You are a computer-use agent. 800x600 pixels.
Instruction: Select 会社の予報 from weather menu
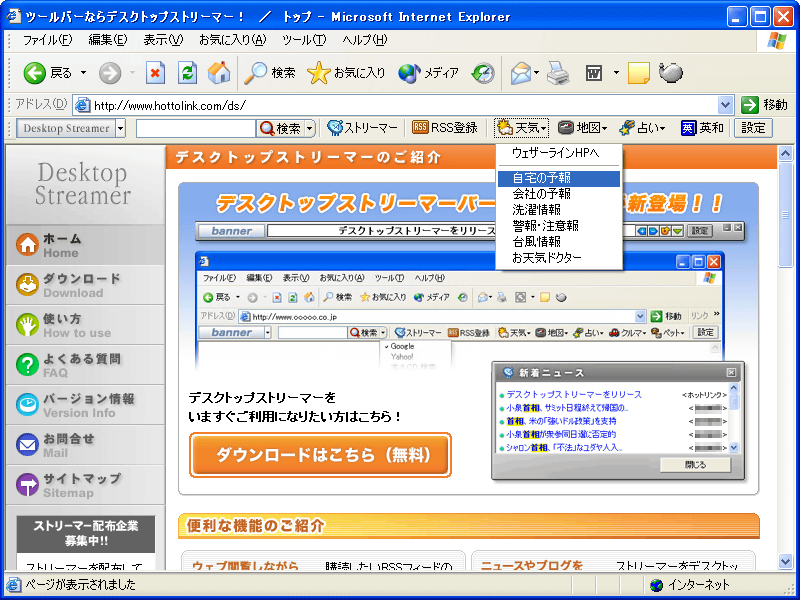pos(559,194)
